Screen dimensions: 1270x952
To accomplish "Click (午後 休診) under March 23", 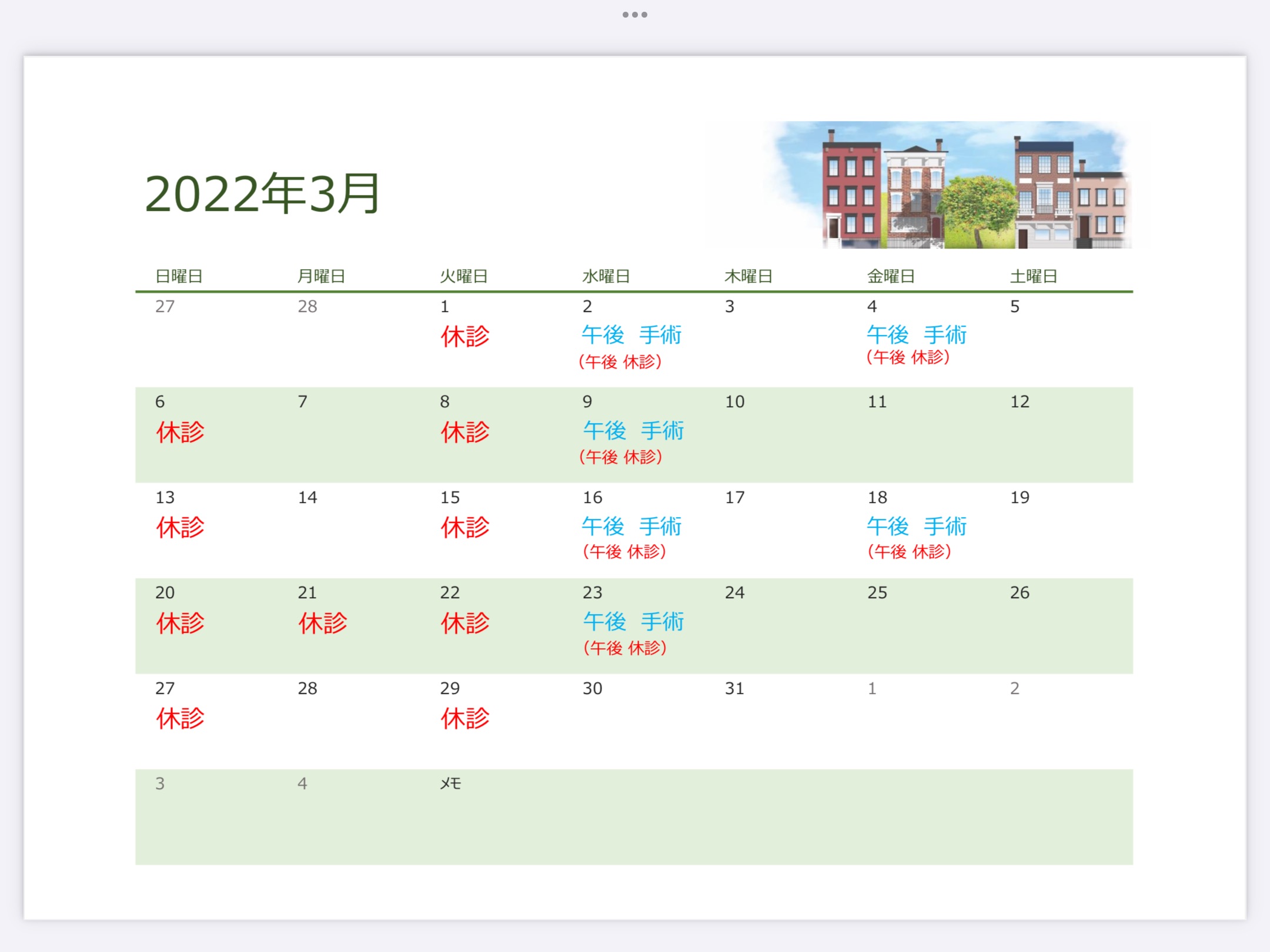I will (x=625, y=648).
